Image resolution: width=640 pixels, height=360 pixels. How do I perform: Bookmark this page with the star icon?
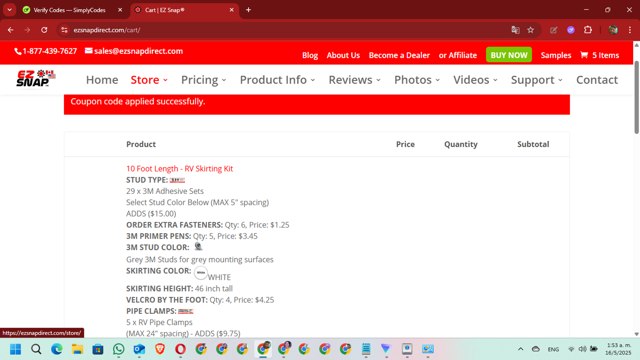coord(530,30)
